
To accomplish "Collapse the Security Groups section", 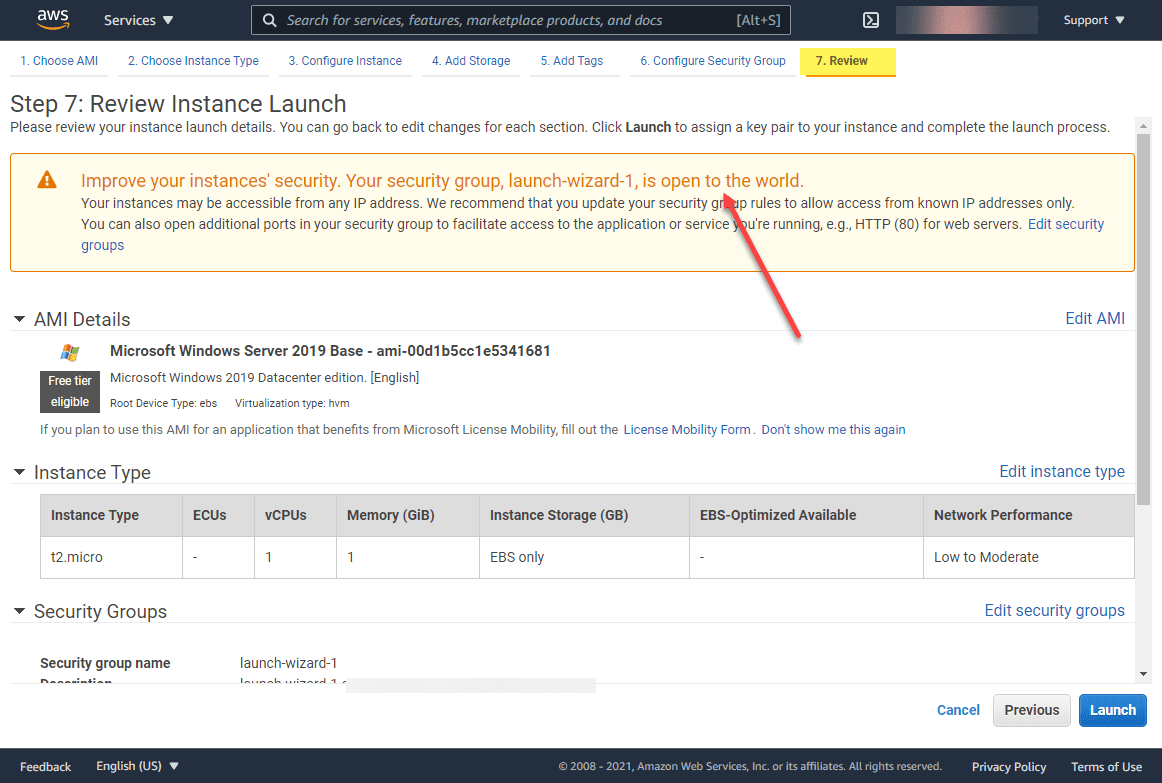I will 19,611.
